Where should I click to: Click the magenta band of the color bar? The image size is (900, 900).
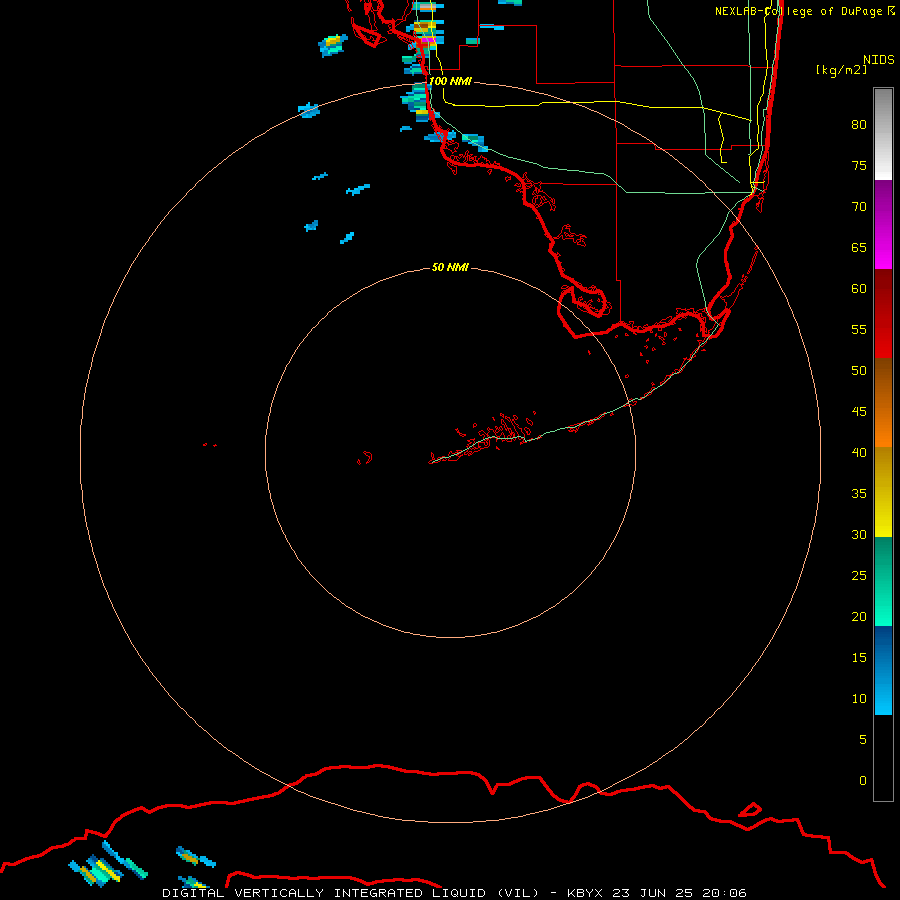883,224
